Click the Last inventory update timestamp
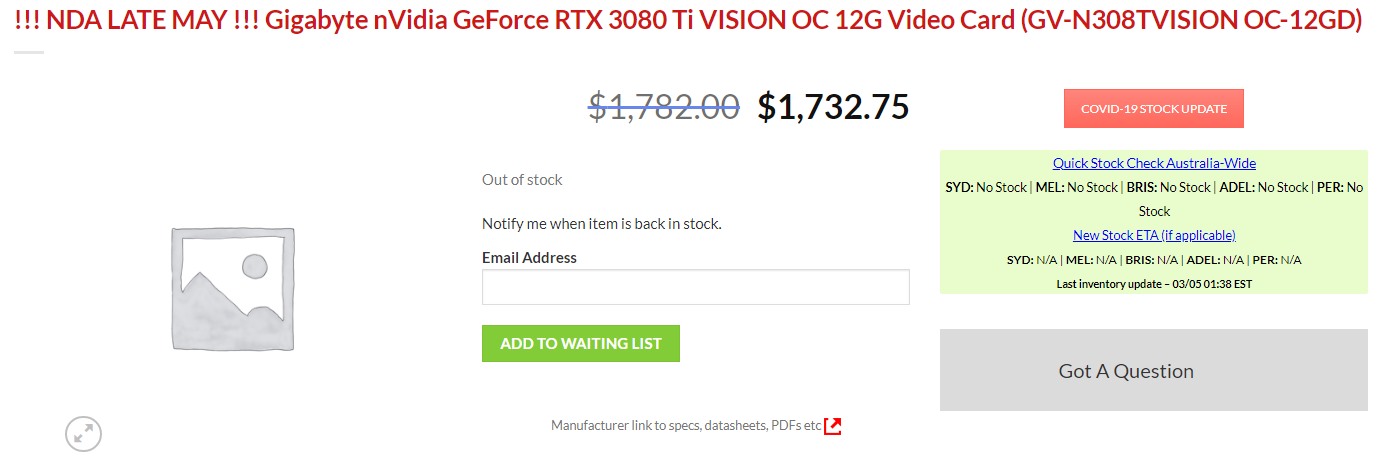This screenshot has width=1380, height=460. click(x=1154, y=284)
